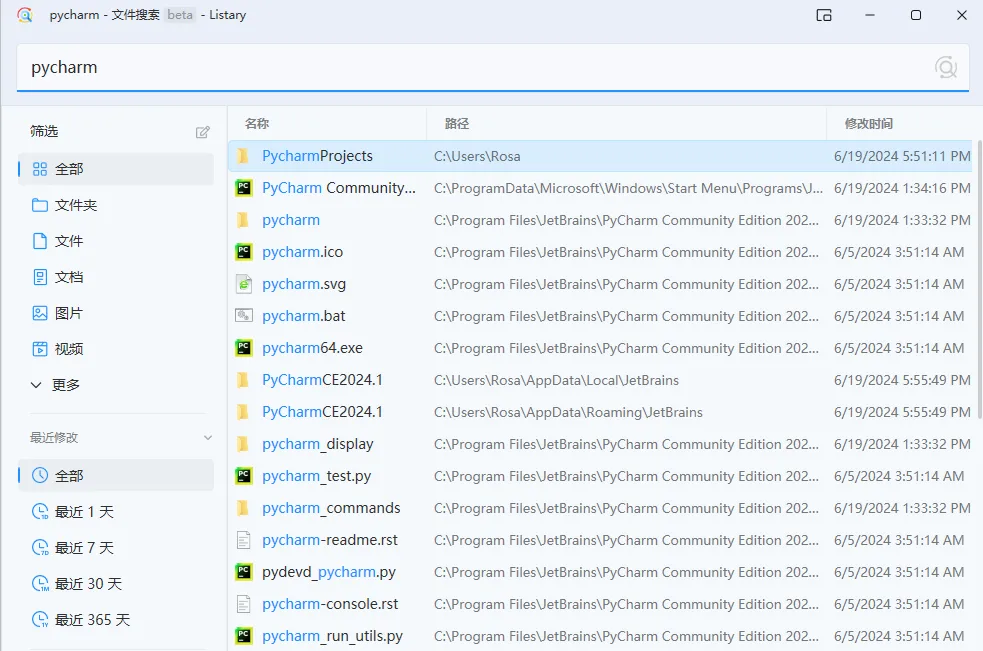This screenshot has height=651, width=983.
Task: Collapse the 最近修改 section chevron
Action: 208,437
